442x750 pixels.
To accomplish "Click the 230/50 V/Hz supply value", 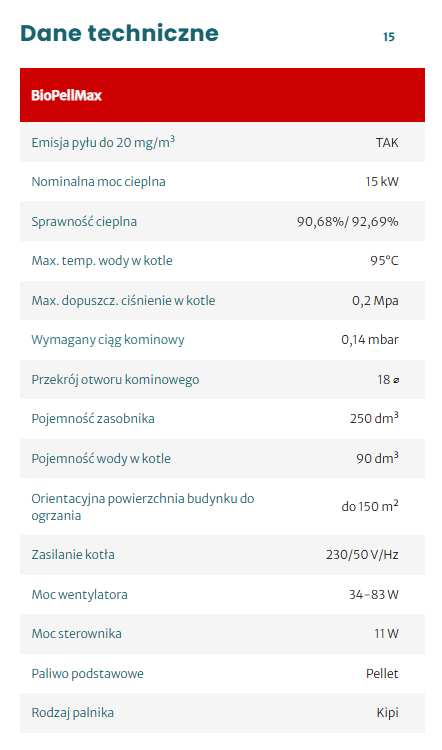I will [x=362, y=555].
